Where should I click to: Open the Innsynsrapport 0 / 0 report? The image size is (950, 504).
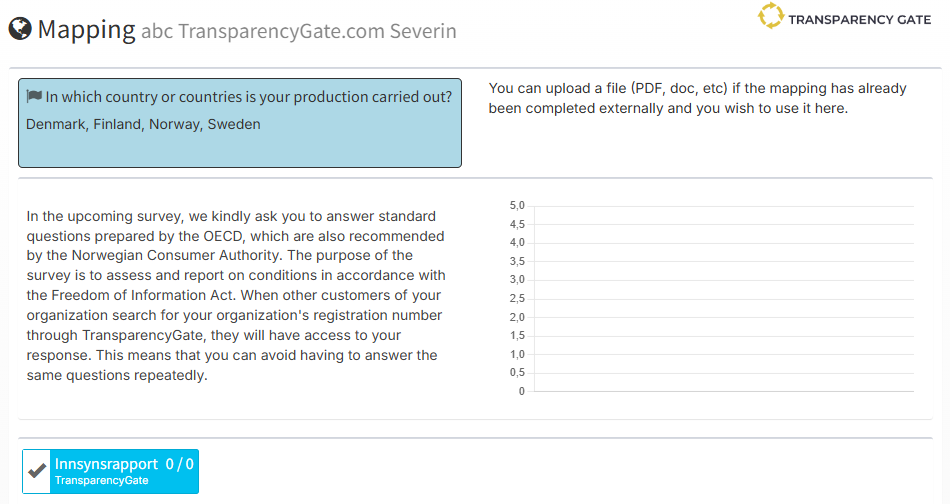(124, 464)
